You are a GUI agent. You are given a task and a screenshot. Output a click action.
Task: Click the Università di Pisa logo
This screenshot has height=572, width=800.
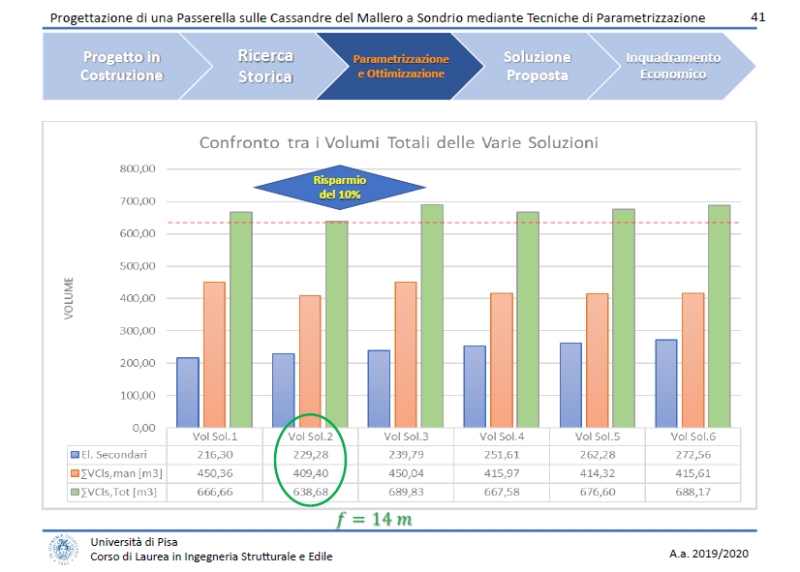(63, 549)
